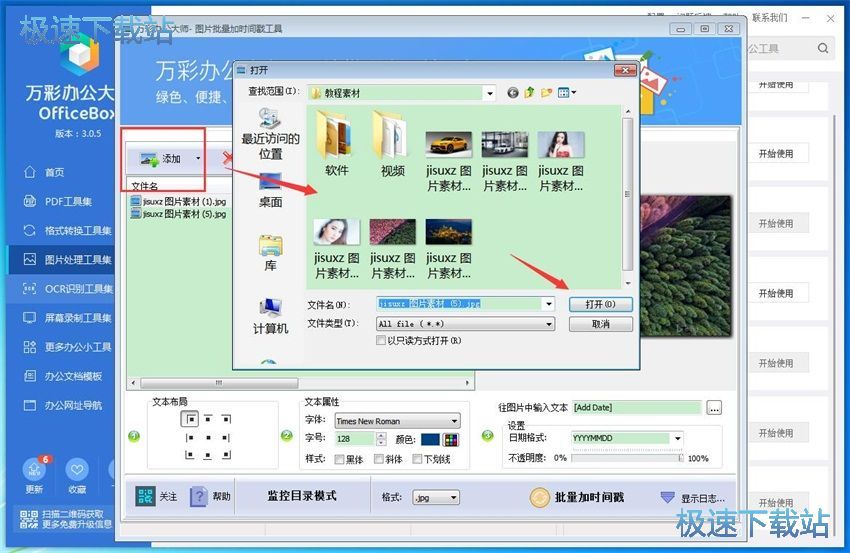Select 最近访问的位置 in the places bar
This screenshot has height=553, width=850.
click(x=270, y=134)
